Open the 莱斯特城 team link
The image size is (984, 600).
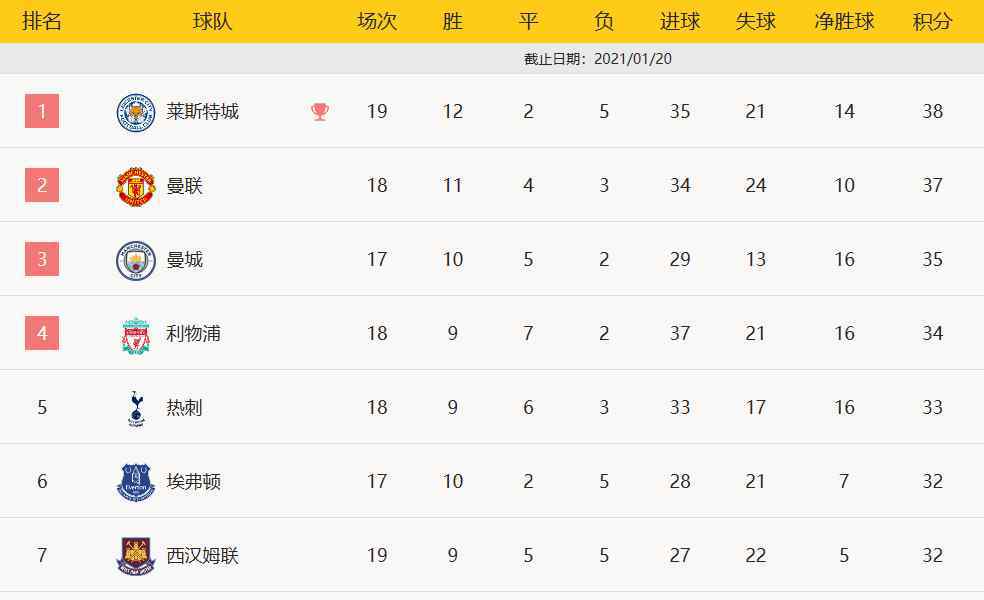point(202,112)
